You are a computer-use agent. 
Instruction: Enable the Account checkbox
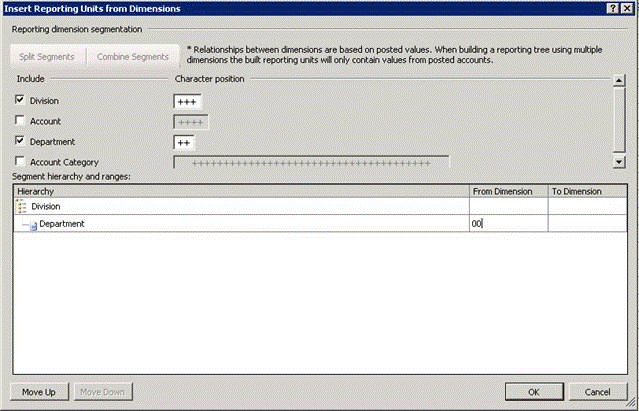pos(19,120)
